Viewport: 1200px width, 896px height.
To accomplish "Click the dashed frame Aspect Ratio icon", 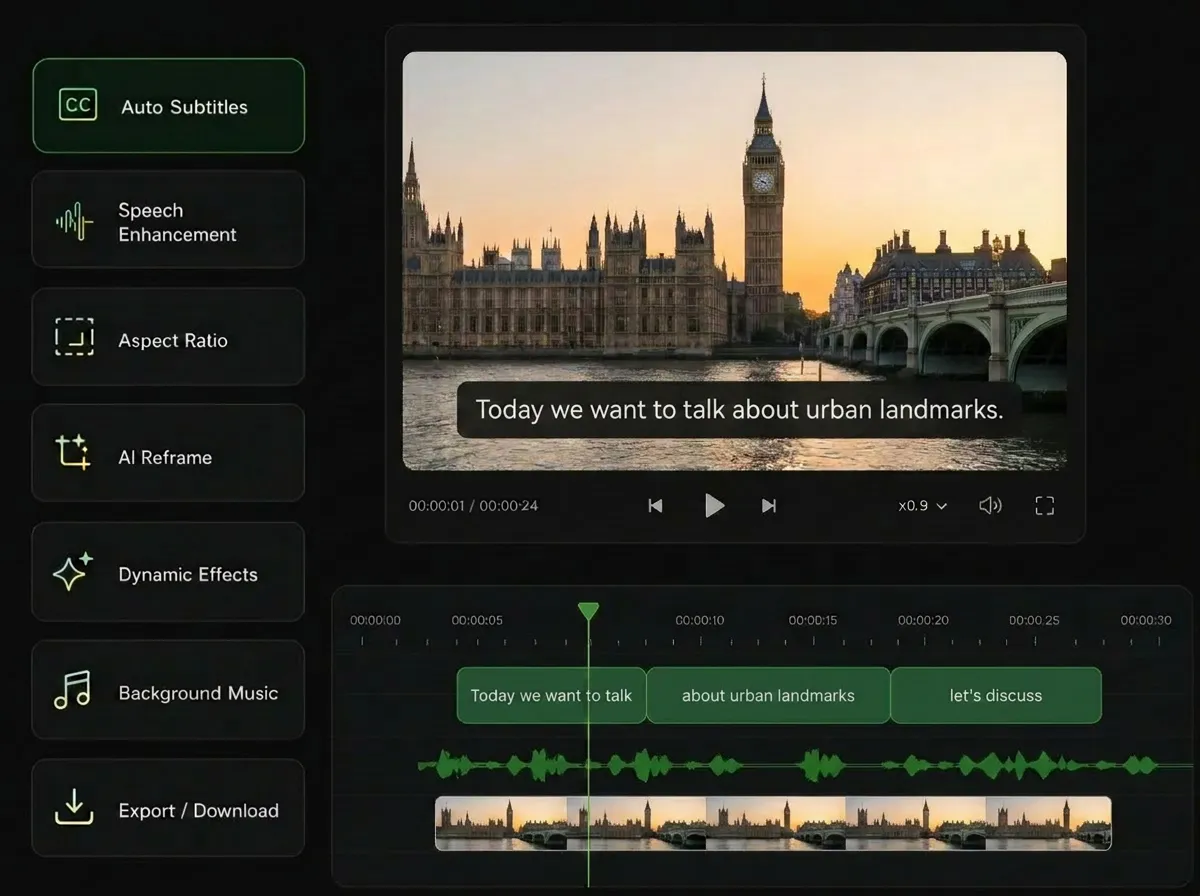I will pyautogui.click(x=74, y=338).
